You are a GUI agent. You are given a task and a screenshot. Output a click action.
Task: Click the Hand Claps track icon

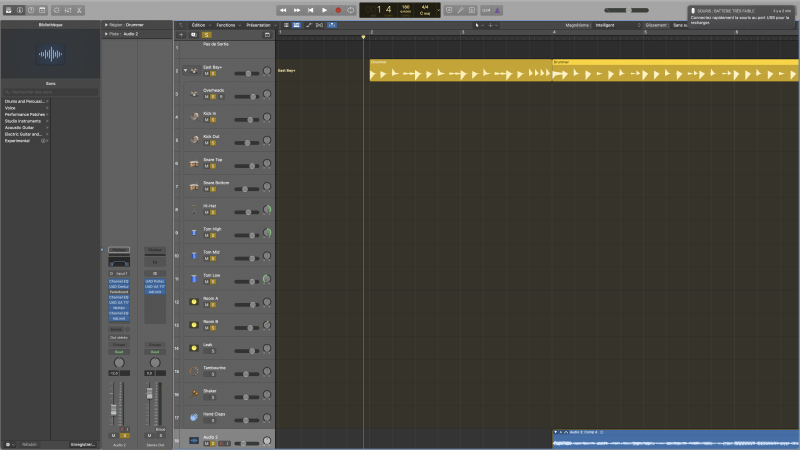tap(193, 416)
